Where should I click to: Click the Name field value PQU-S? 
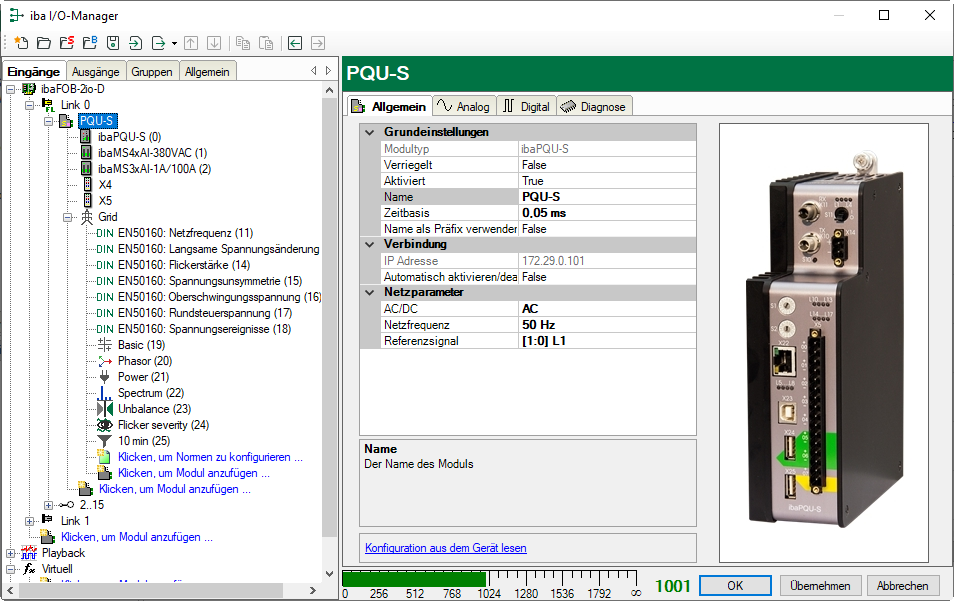[x=606, y=197]
